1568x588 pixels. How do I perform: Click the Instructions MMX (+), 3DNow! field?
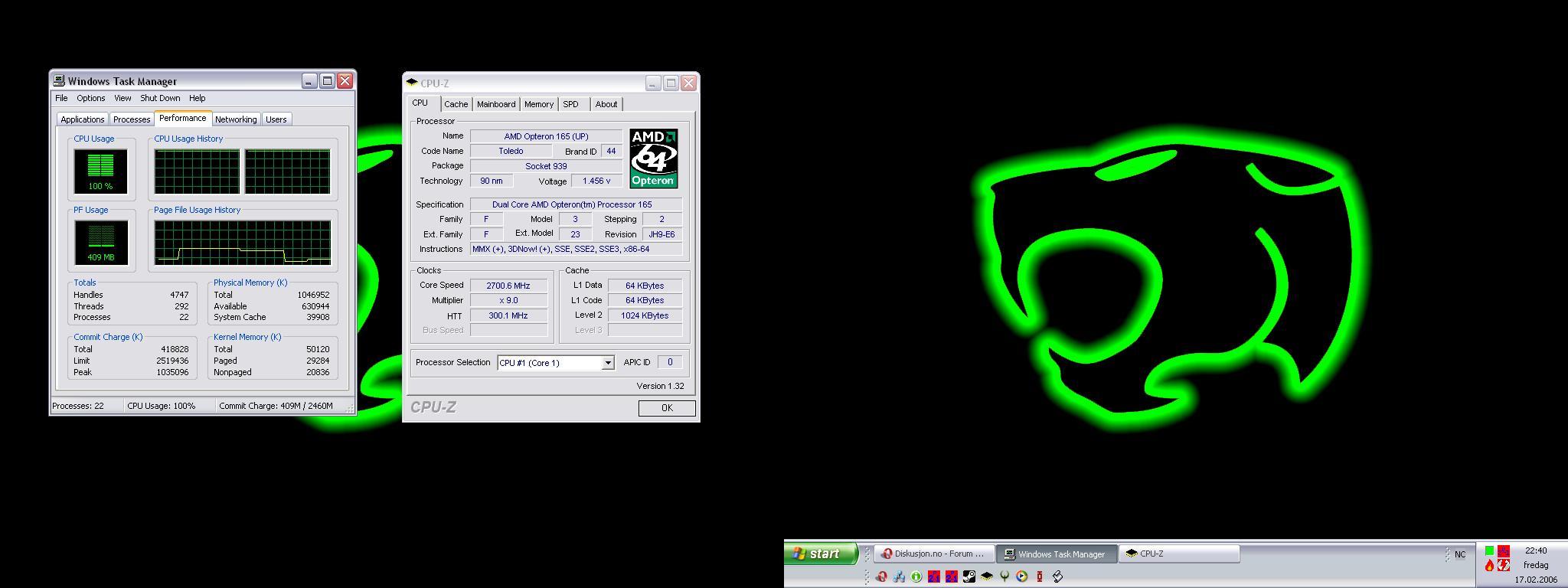[576, 249]
